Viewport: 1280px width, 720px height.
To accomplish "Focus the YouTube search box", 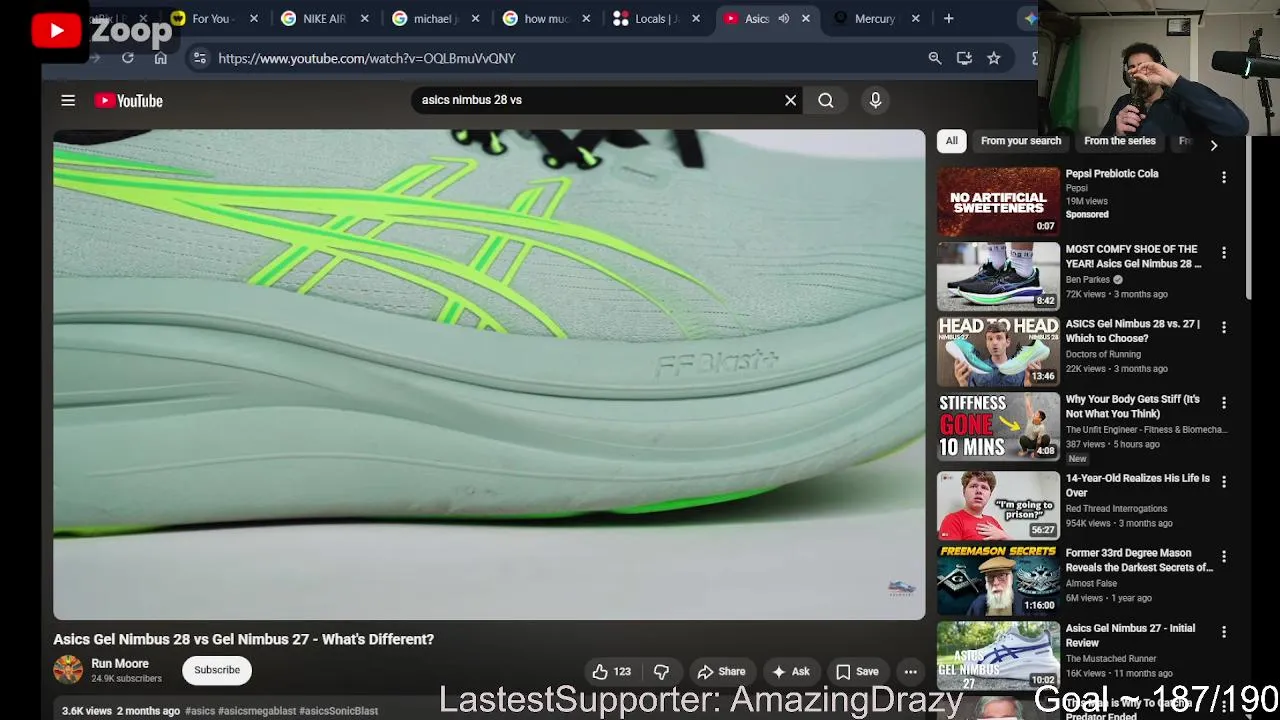I will (x=595, y=100).
